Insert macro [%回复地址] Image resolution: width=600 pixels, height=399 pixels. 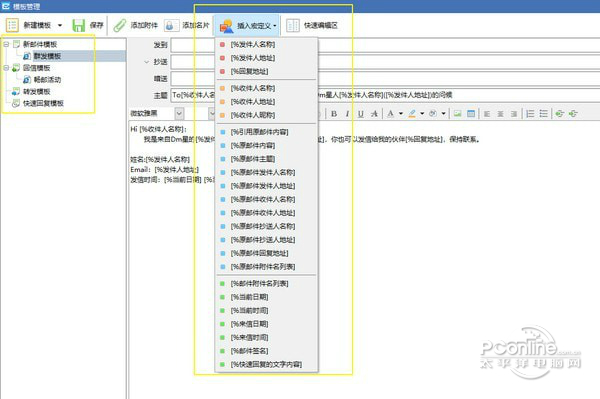pyautogui.click(x=266, y=71)
